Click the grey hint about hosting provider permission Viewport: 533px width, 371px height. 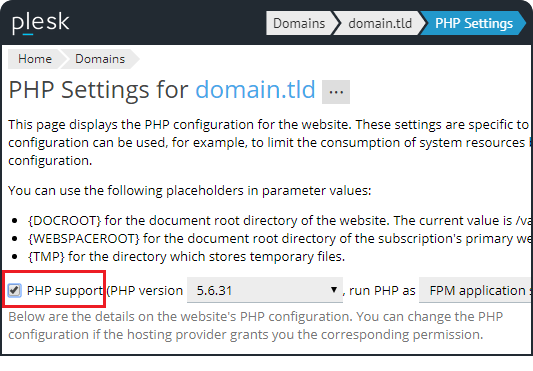[256, 325]
